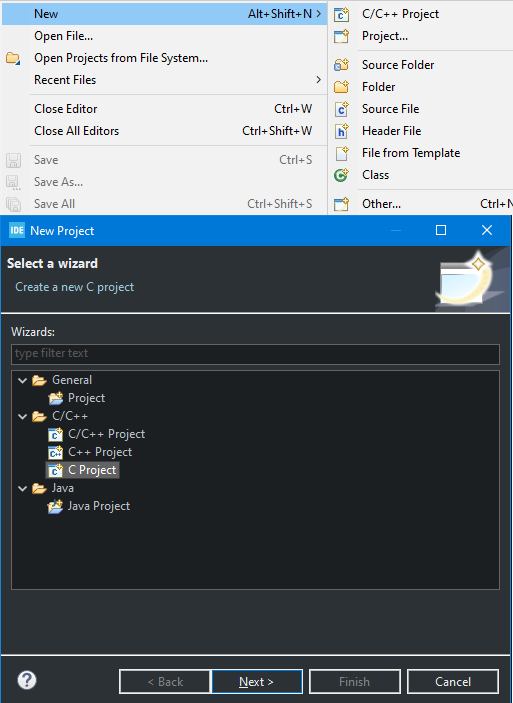
Task: Collapse the General wizard category
Action: [x=22, y=381]
